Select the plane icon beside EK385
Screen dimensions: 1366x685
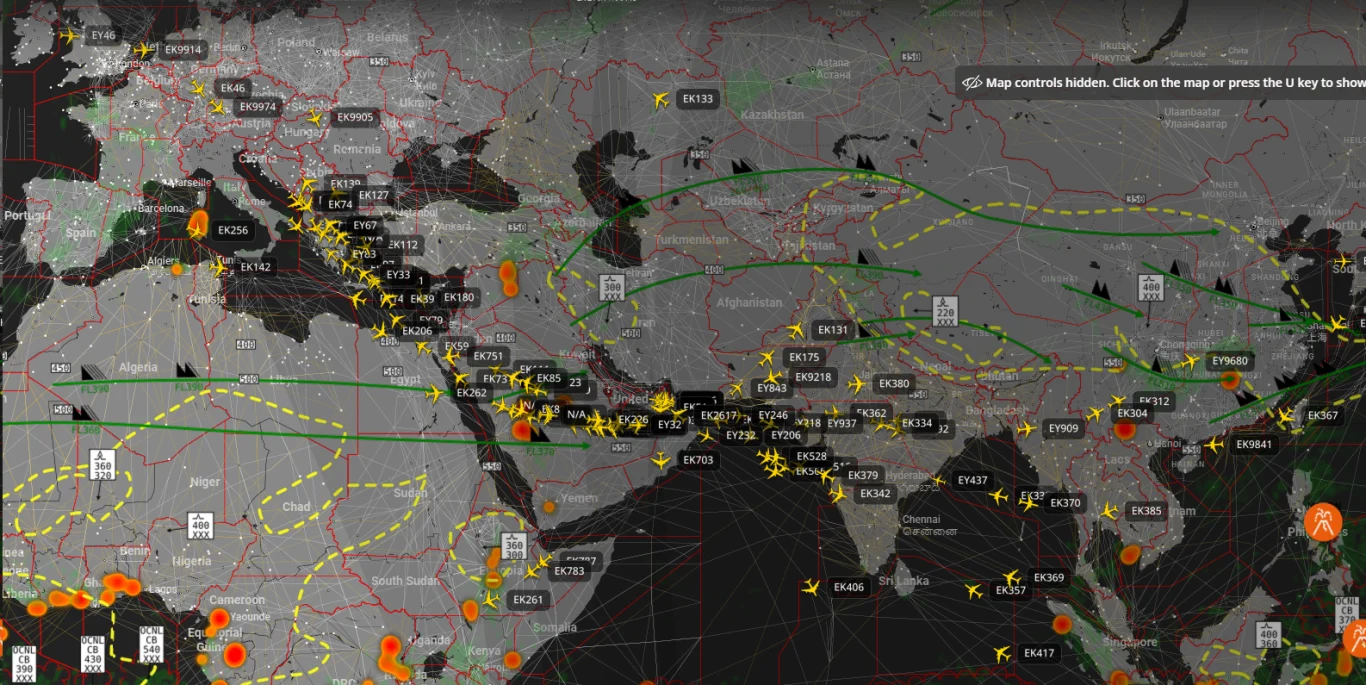pos(1109,511)
